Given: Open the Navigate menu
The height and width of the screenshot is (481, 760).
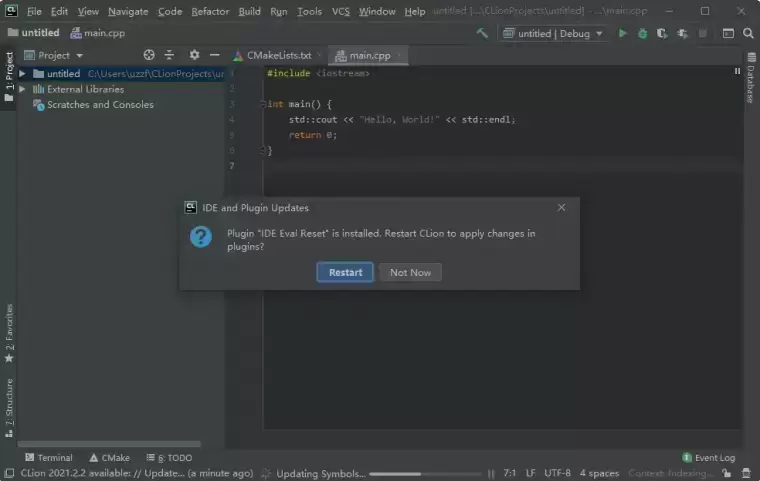Looking at the screenshot, I should (128, 11).
